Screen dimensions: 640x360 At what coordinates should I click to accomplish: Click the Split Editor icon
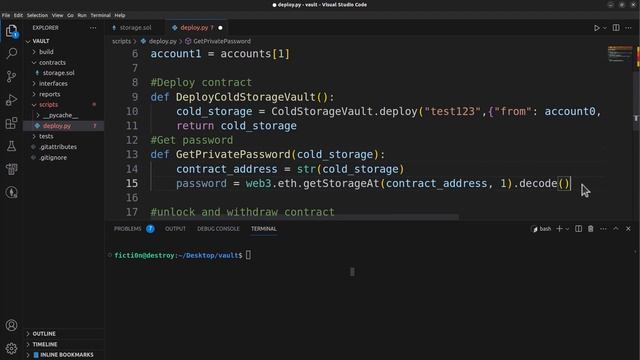pos(616,28)
